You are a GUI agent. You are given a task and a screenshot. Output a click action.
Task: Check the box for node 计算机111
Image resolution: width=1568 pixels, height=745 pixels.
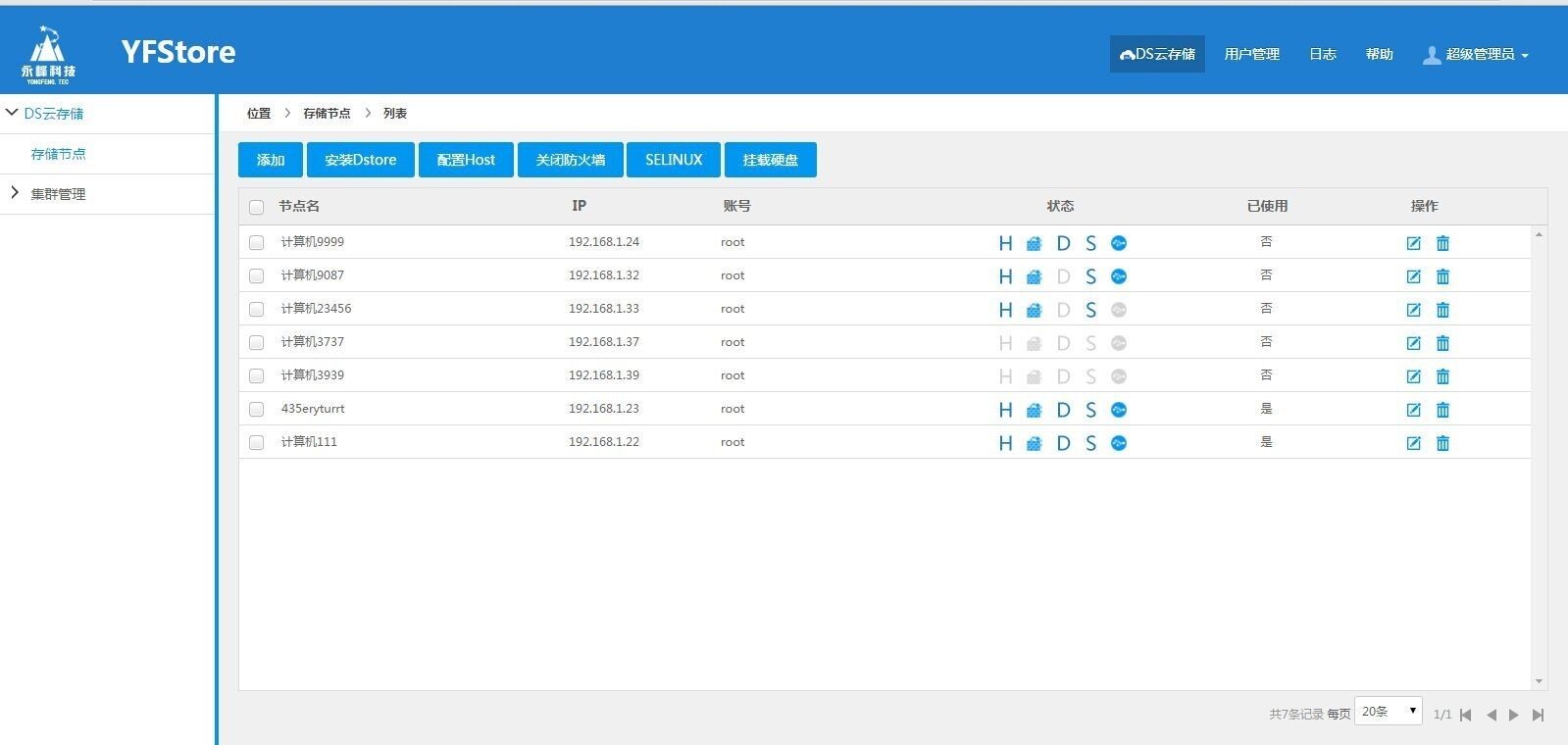pos(256,442)
